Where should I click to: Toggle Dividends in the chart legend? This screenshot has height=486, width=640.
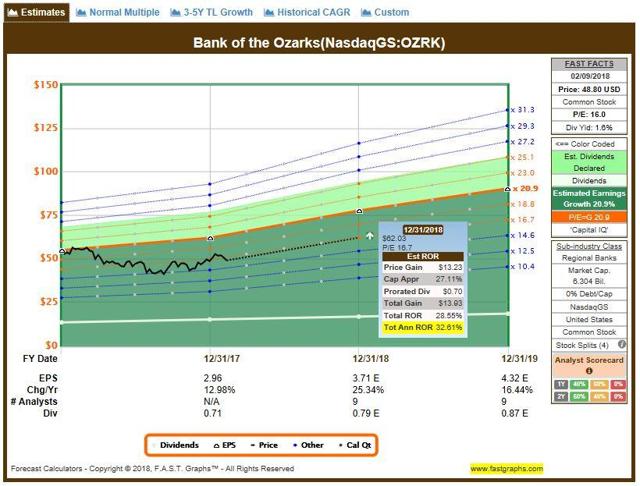tap(176, 445)
